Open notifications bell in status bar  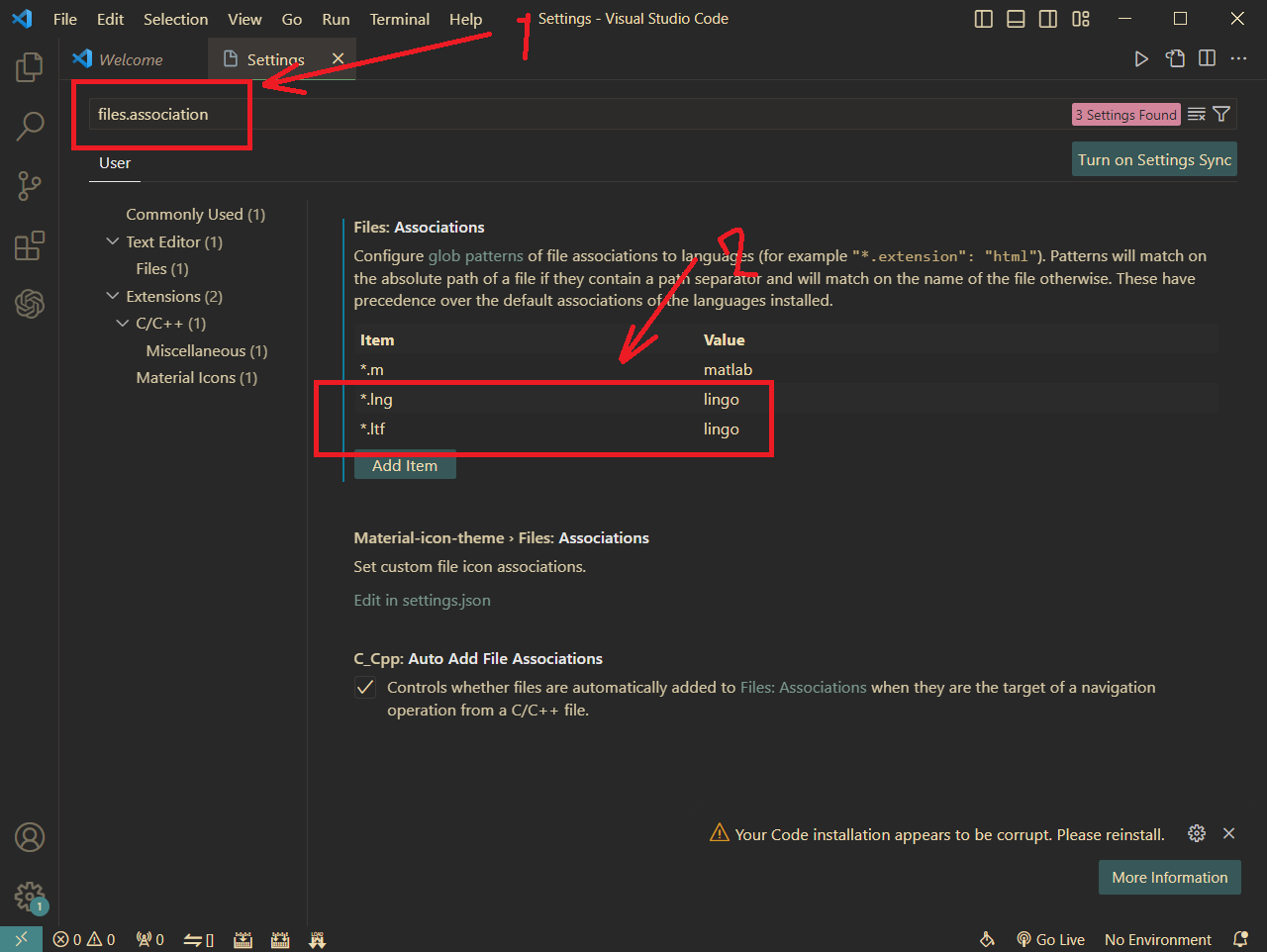coord(1240,940)
